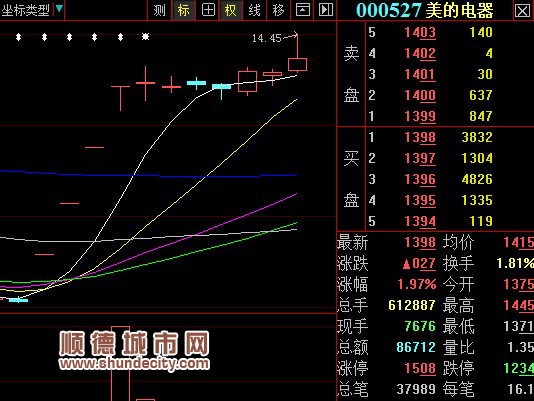
Task: Click the panel collapse window icon
Action: (302, 10)
